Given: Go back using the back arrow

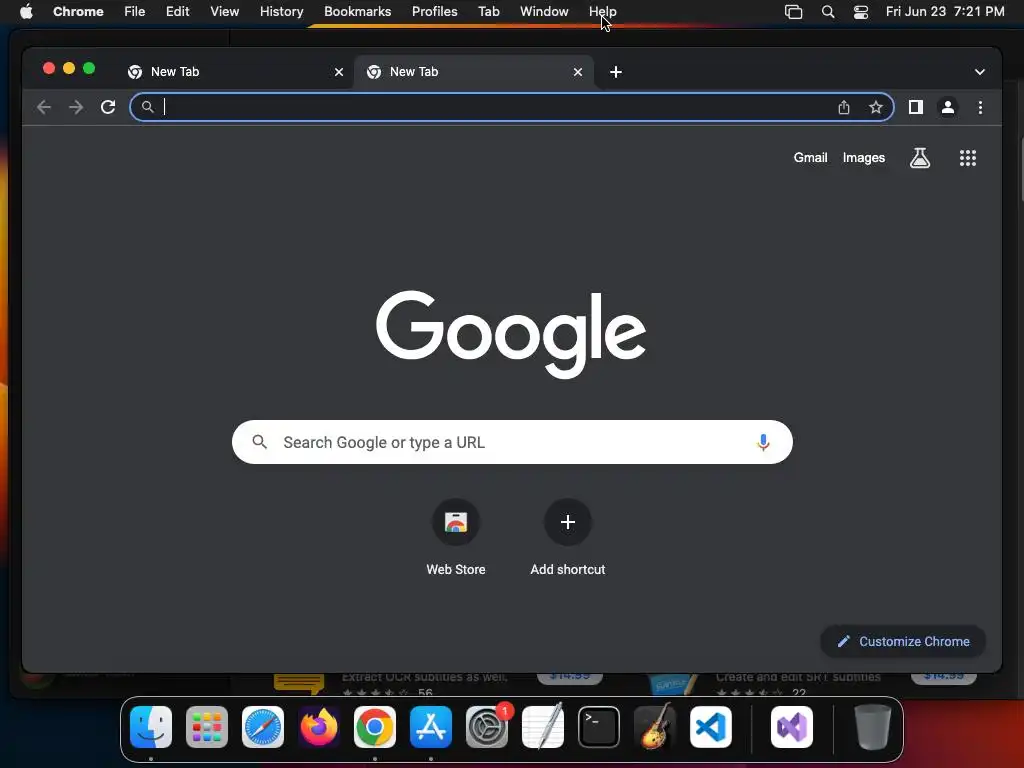Looking at the screenshot, I should [x=44, y=107].
